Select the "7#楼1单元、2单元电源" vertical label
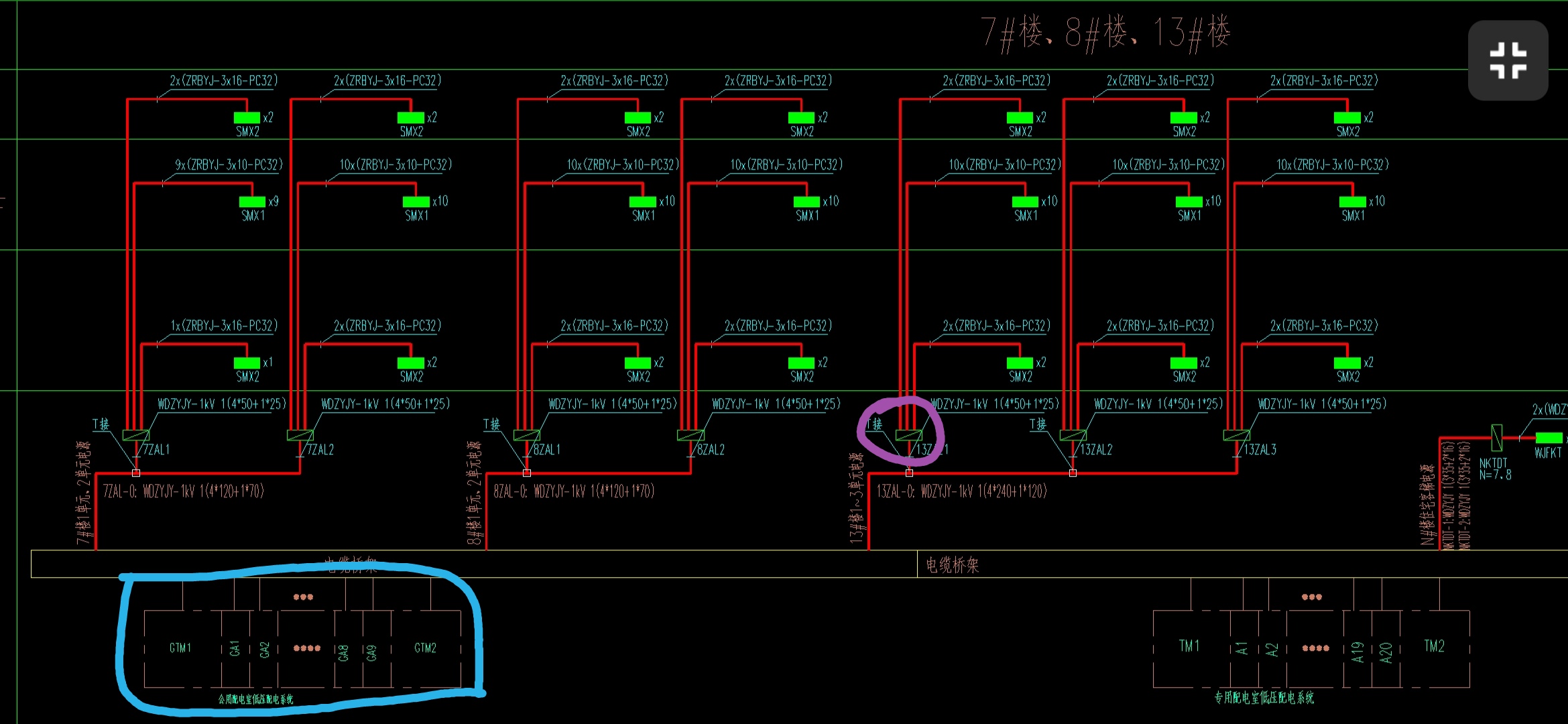 coord(83,493)
